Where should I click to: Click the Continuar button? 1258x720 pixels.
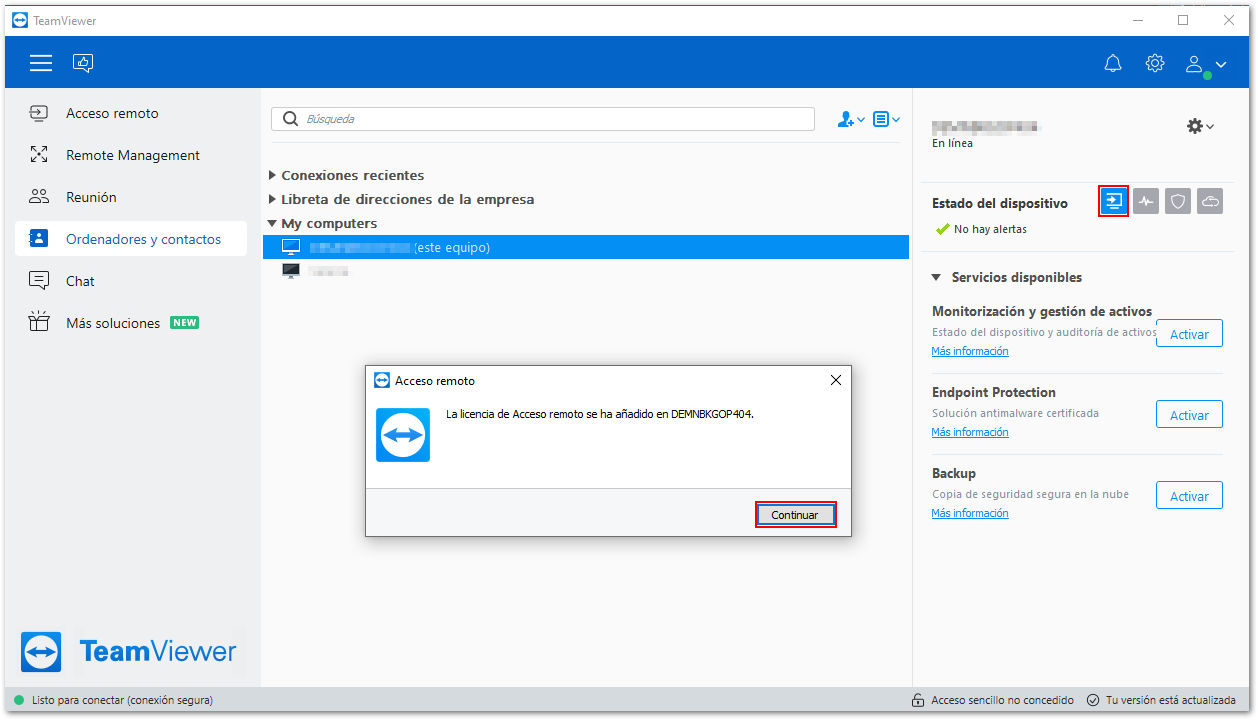pos(795,515)
